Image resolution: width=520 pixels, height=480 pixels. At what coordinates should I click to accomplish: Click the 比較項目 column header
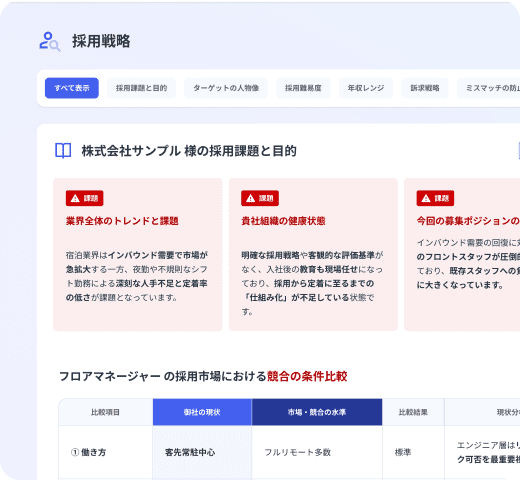tap(105, 412)
